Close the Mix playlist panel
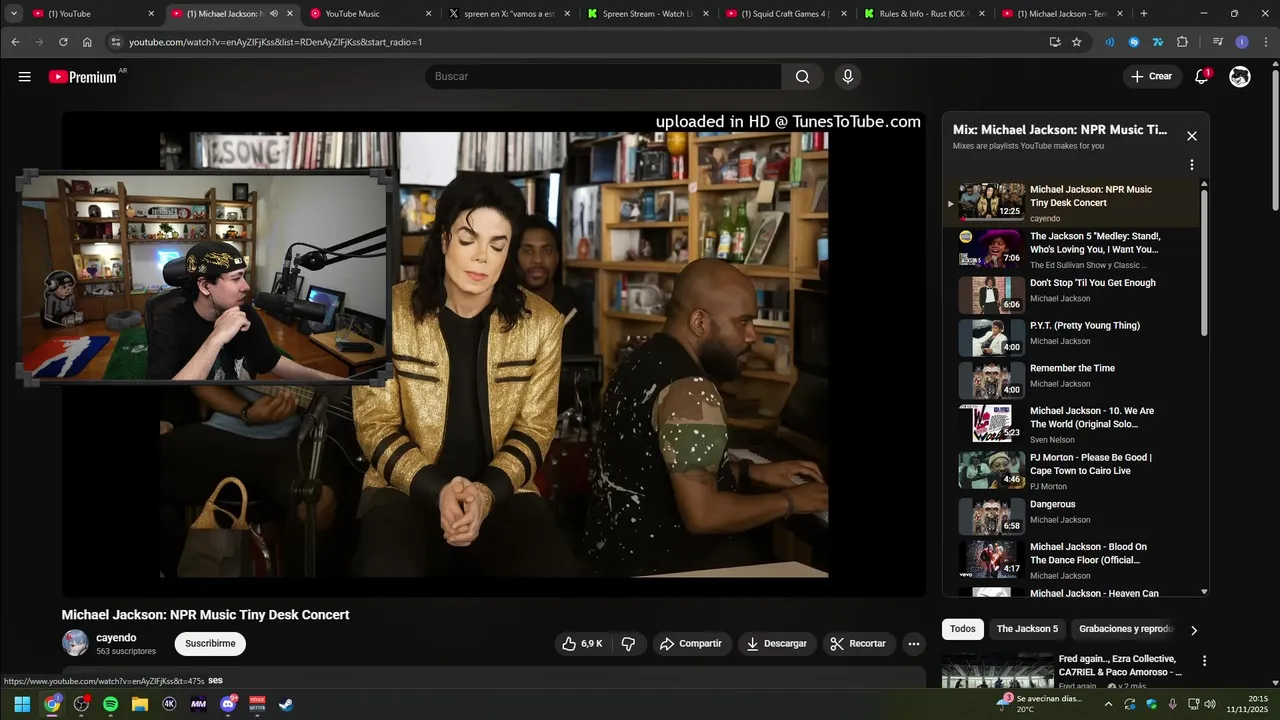The height and width of the screenshot is (720, 1280). [1191, 136]
